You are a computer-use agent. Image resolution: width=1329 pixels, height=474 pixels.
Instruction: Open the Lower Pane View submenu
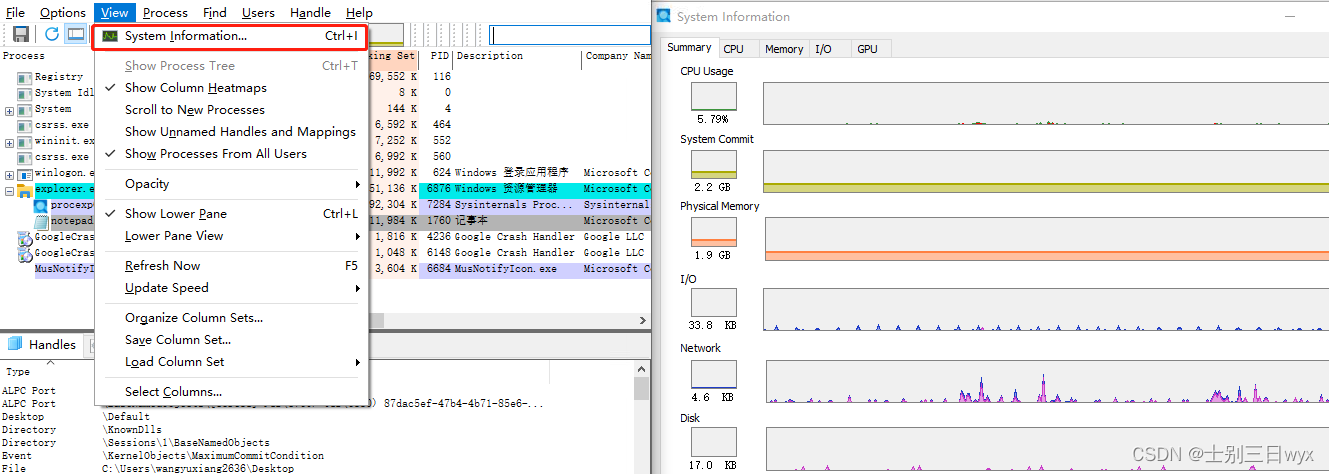click(232, 236)
